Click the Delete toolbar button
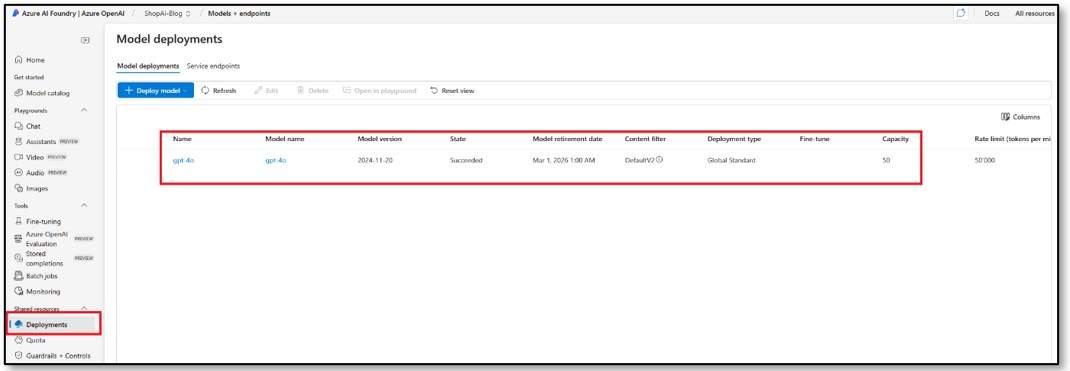This screenshot has height=371, width=1070. tap(313, 91)
